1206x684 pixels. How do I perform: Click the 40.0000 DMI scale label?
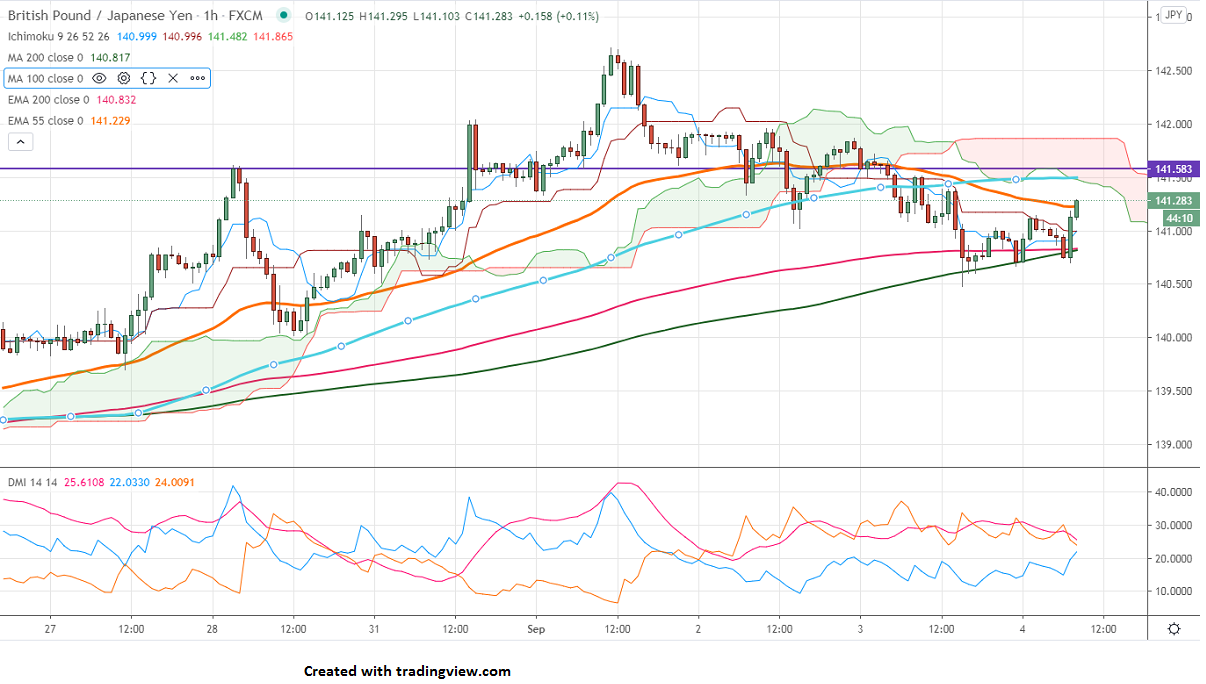coord(1174,492)
